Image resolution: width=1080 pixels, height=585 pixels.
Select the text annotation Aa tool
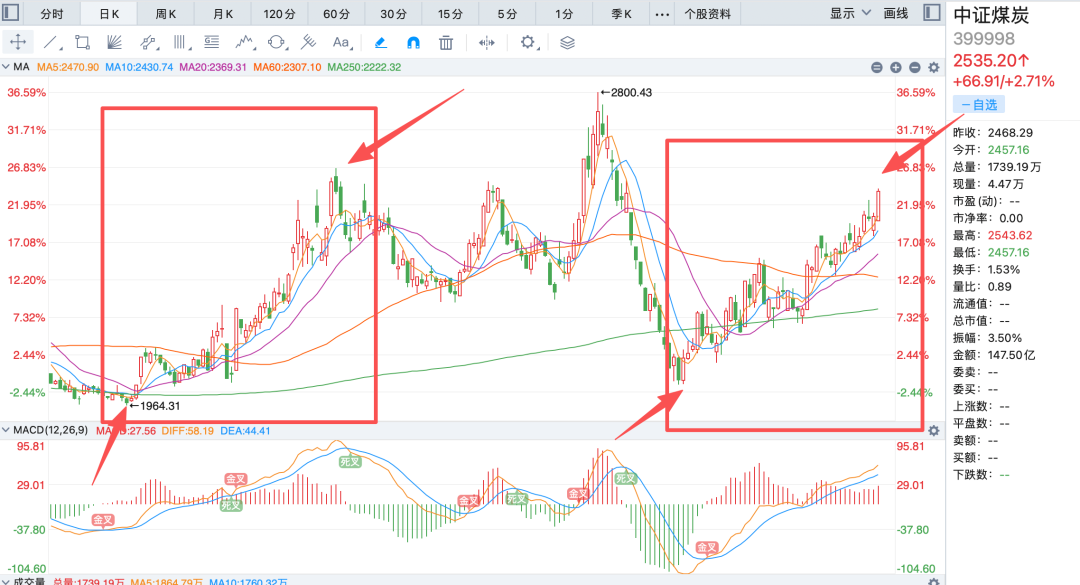point(341,43)
